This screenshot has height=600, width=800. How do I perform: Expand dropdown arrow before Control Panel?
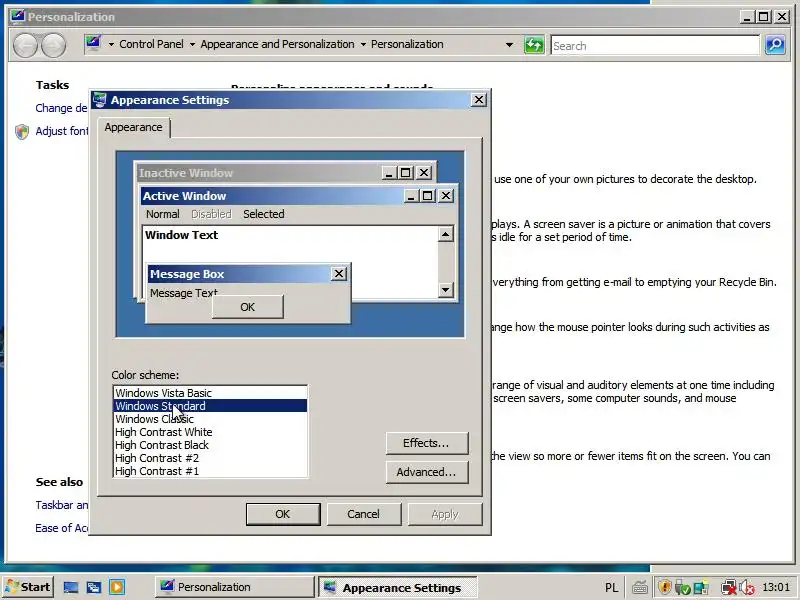pos(111,45)
